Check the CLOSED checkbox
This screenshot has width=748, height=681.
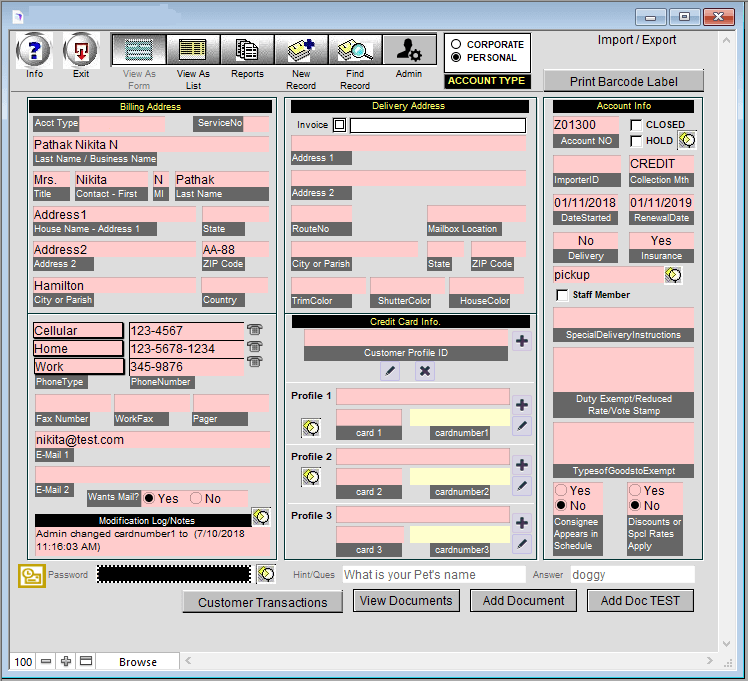coord(636,125)
